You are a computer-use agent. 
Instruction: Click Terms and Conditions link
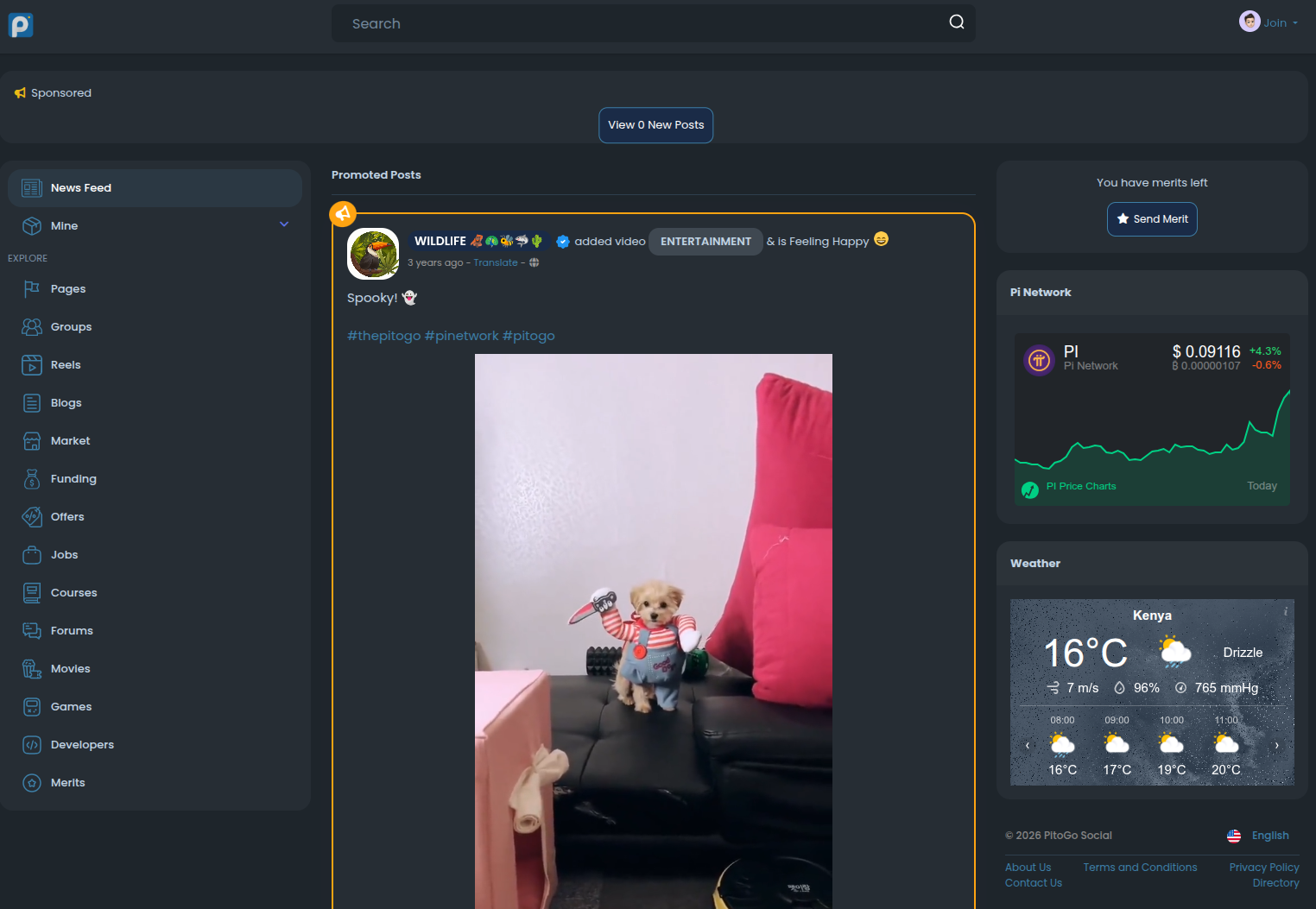[x=1140, y=868]
